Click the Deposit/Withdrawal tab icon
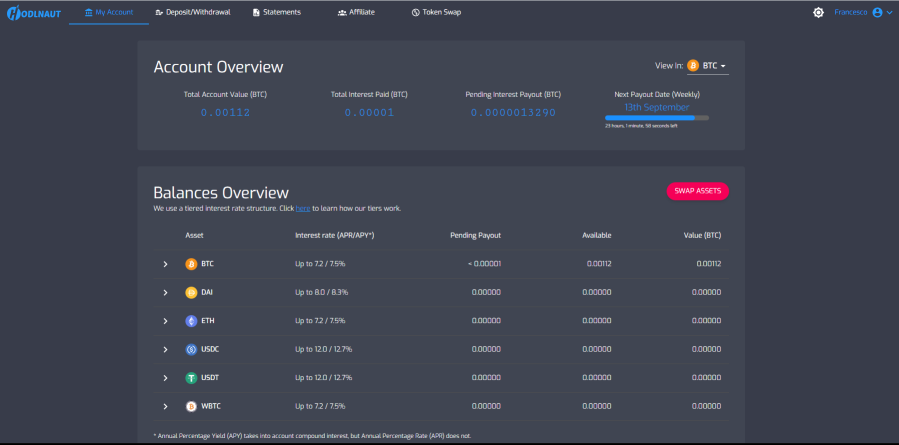Viewport: 899px width, 445px height. [159, 13]
